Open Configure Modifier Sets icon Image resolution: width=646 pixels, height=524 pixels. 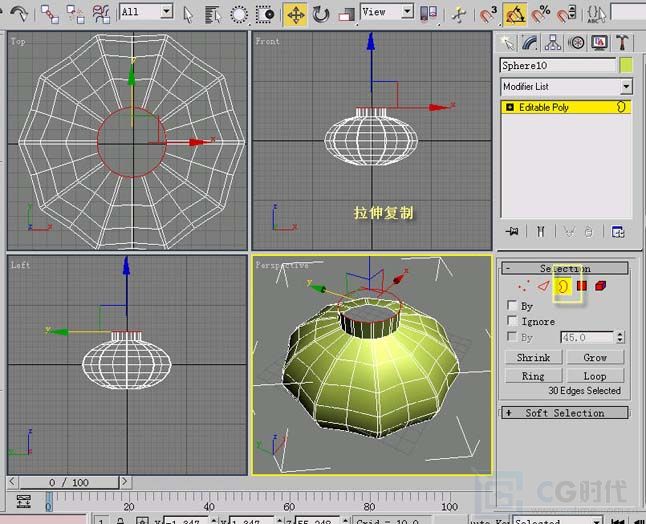[618, 232]
